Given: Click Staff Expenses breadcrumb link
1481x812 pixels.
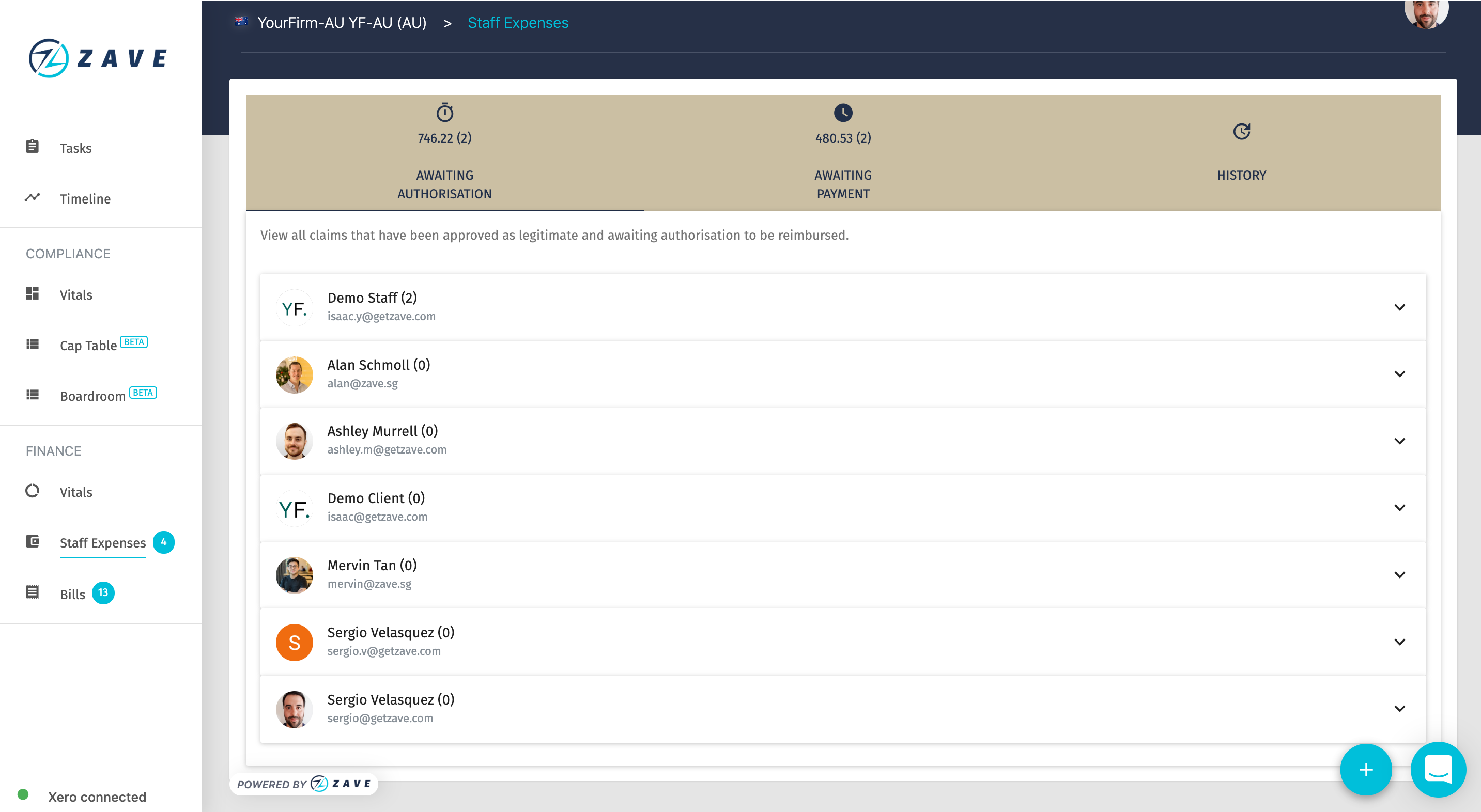Looking at the screenshot, I should [x=518, y=22].
